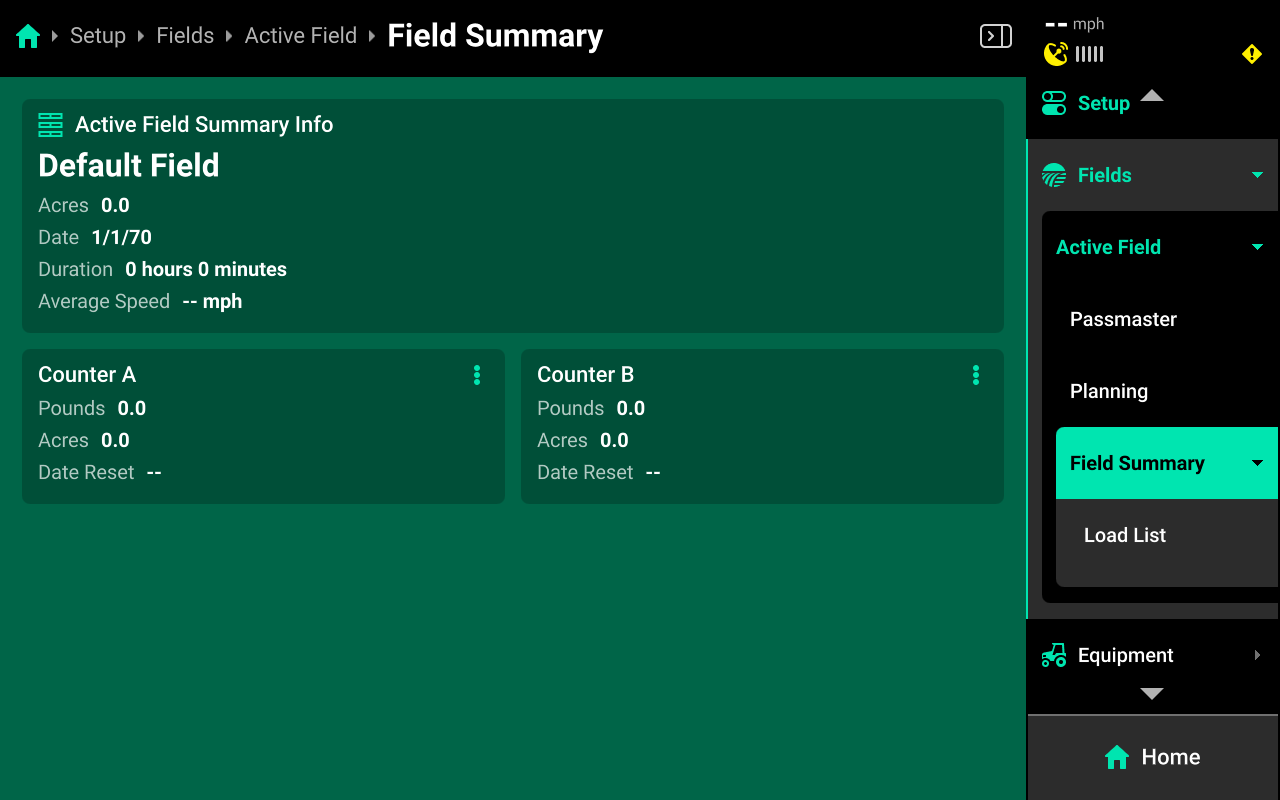Collapse the Field Summary dropdown arrow
The height and width of the screenshot is (800, 1280).
[x=1257, y=463]
